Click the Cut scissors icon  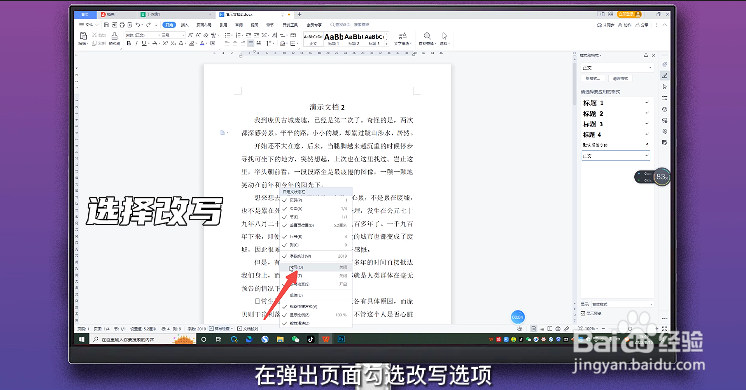(94, 35)
